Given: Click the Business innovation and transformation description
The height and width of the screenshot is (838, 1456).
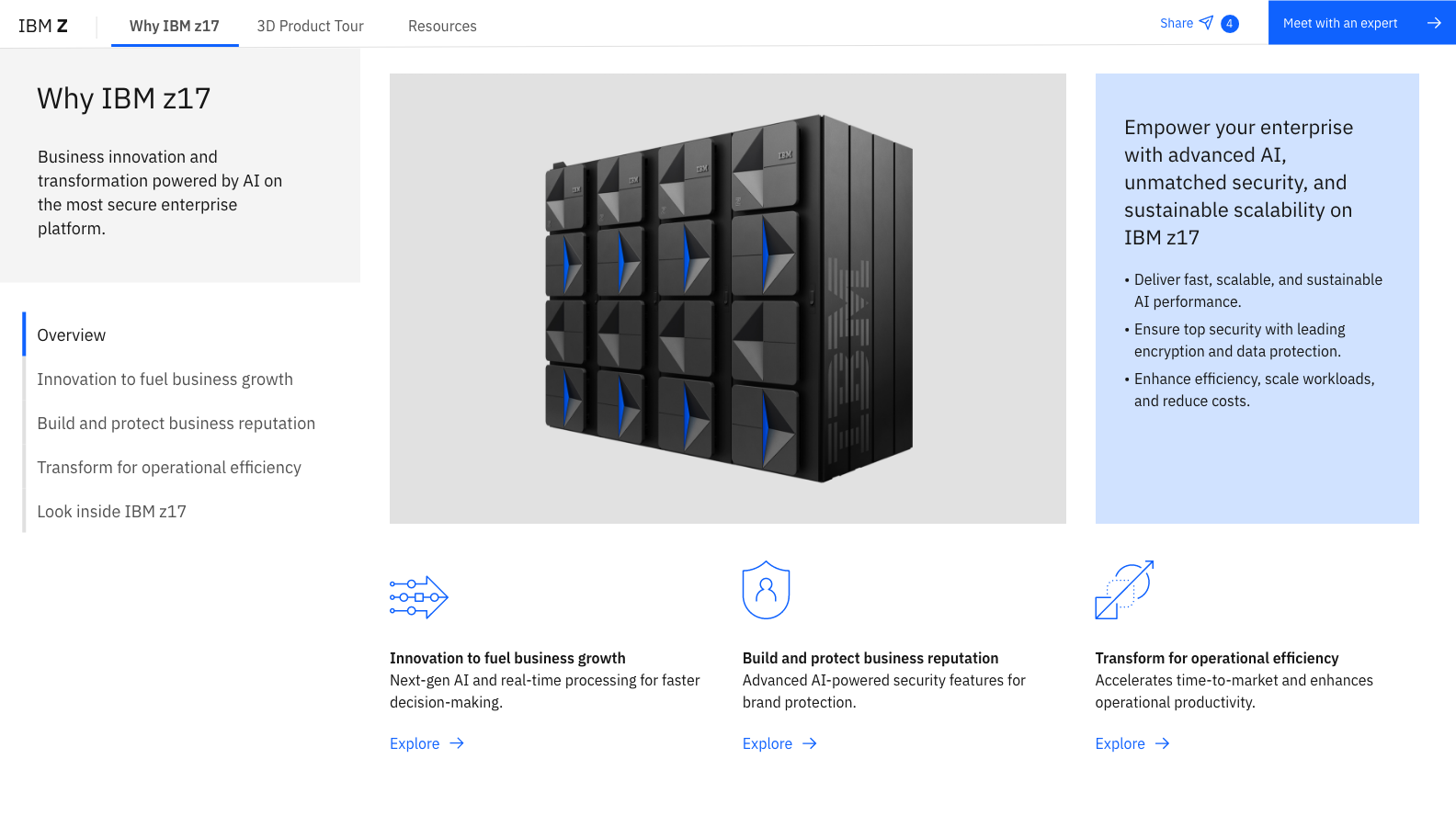Looking at the screenshot, I should tap(160, 193).
